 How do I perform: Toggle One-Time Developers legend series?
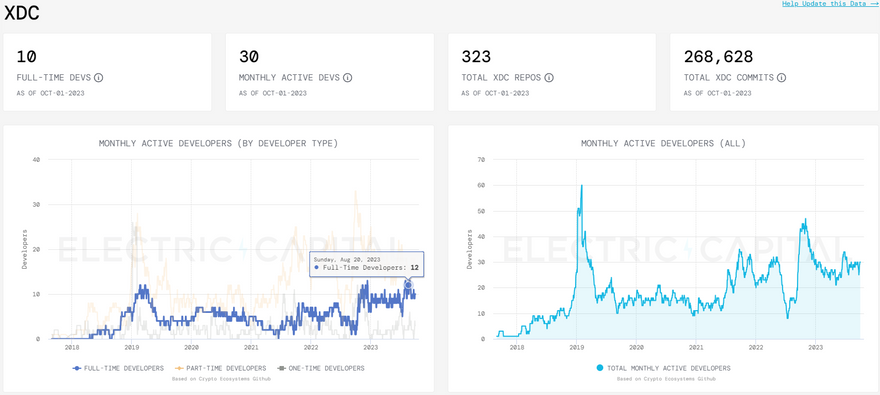pos(320,368)
